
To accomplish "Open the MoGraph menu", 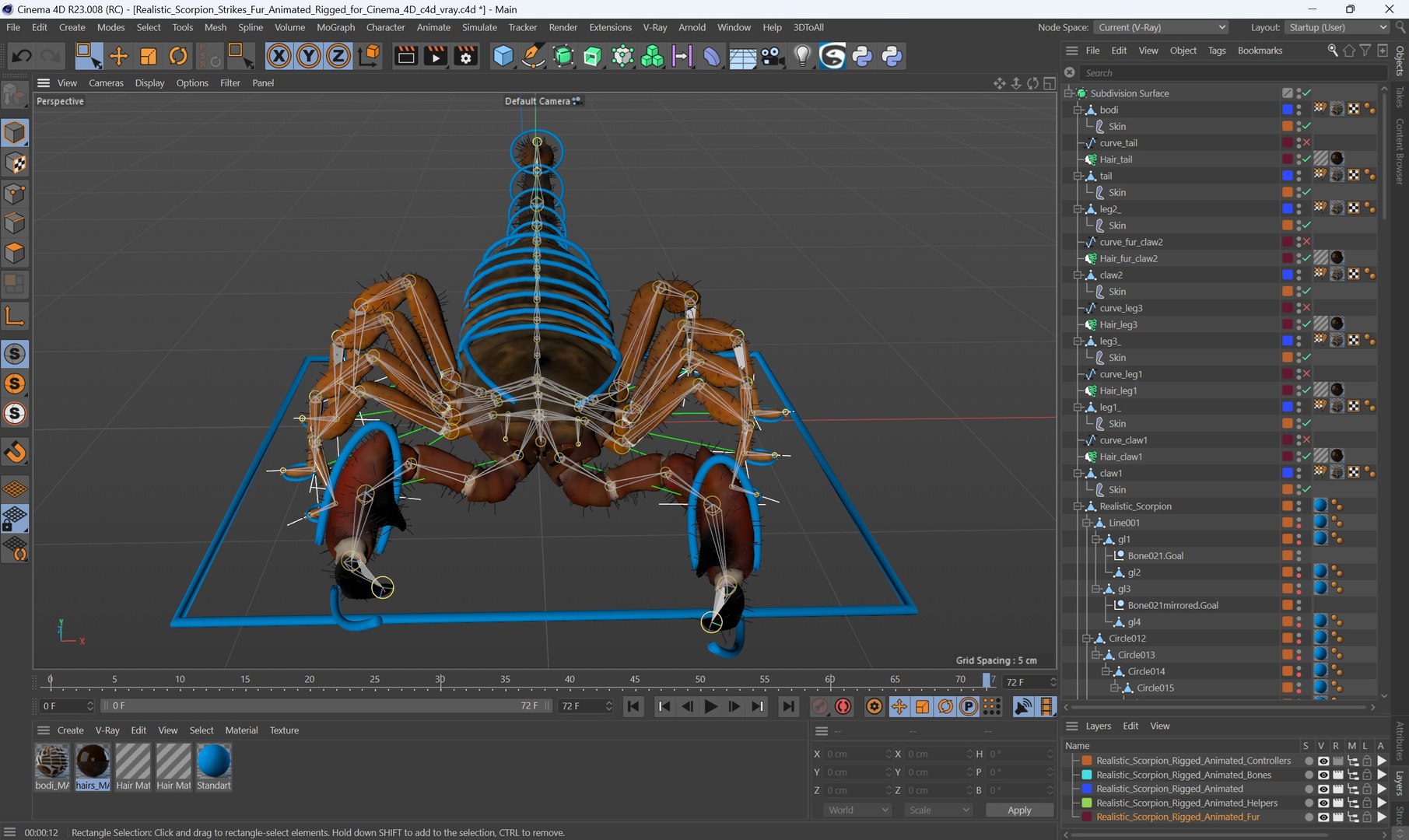I will point(335,27).
